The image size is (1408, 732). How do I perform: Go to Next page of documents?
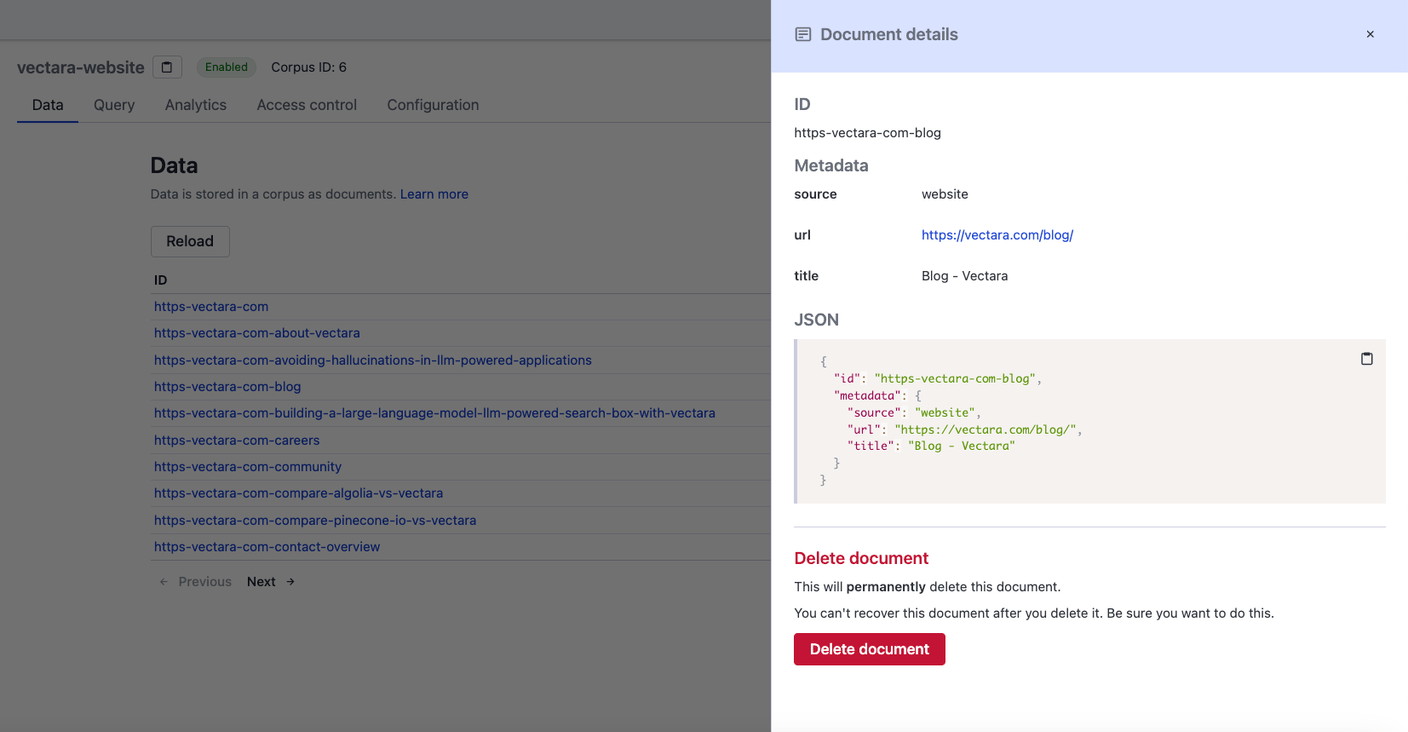pos(270,582)
